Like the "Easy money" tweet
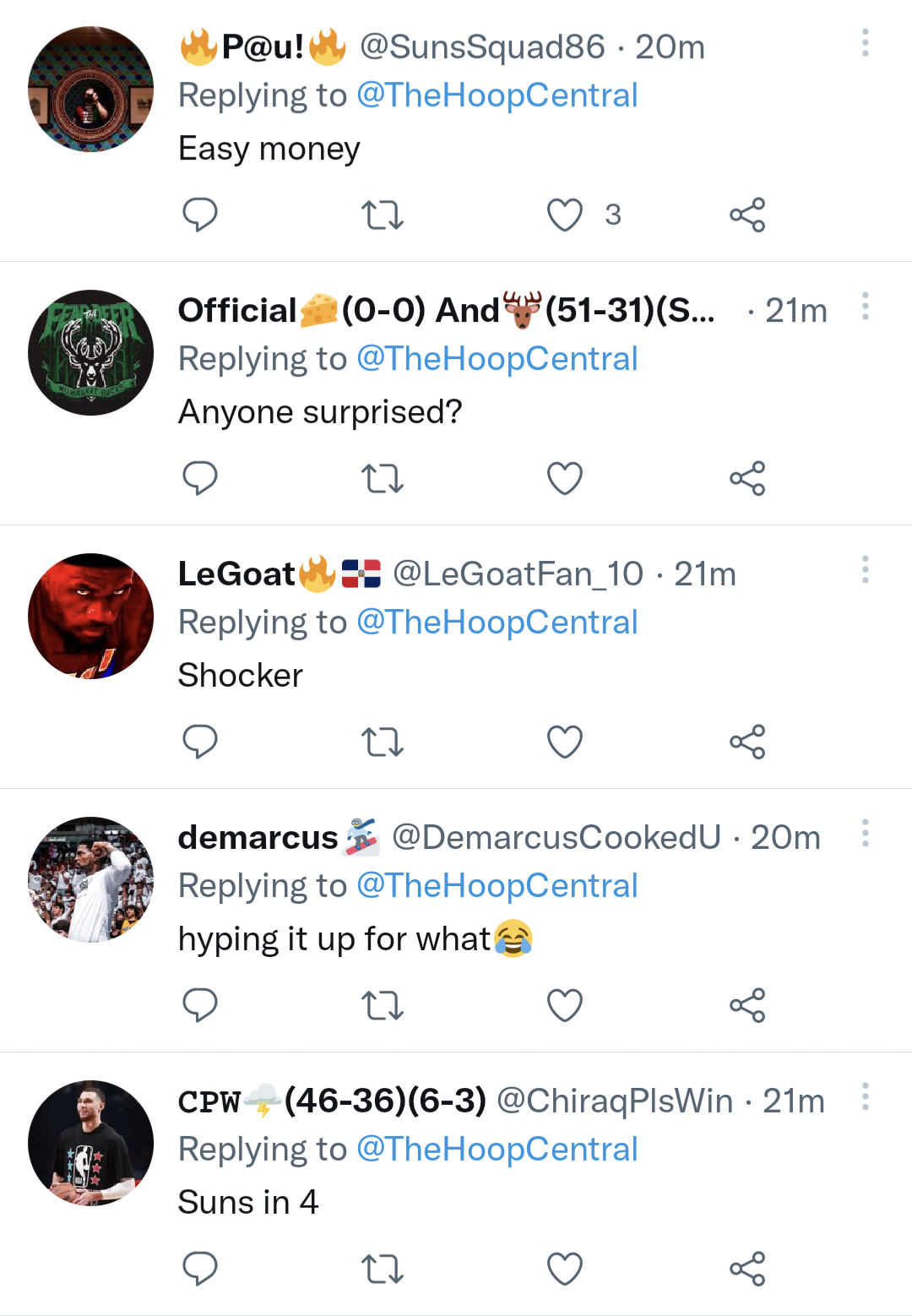 (565, 215)
